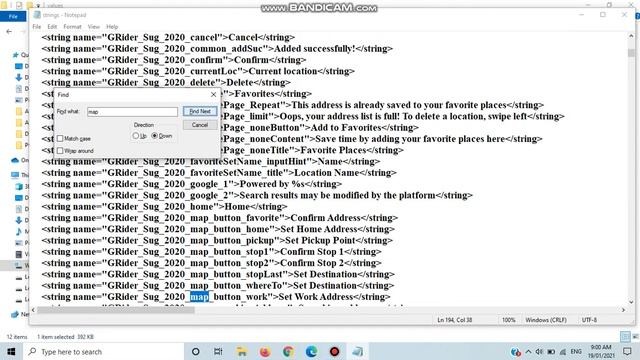
Task: Click the Notepad icon in the title bar
Action: [37, 15]
